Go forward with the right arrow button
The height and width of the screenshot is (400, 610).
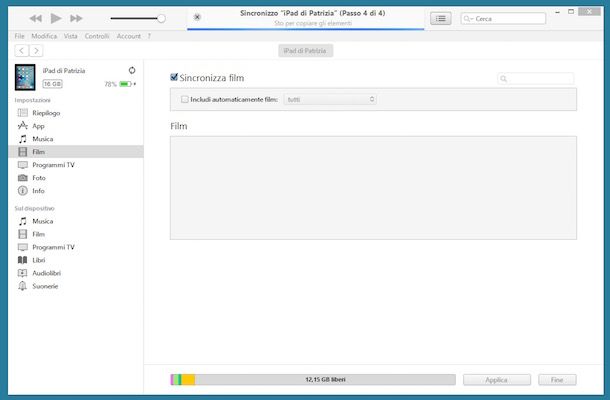36,51
